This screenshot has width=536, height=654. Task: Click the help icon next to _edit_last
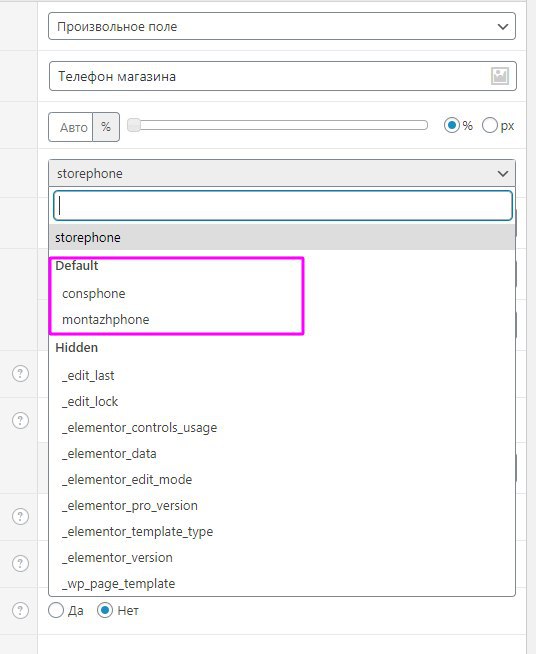pyautogui.click(x=20, y=373)
